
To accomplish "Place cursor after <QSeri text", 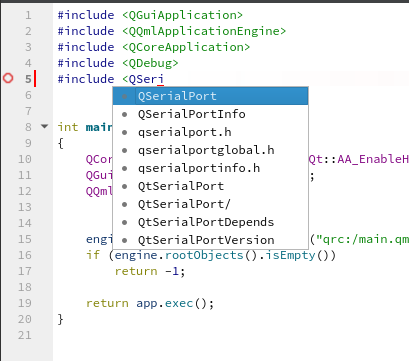I will pyautogui.click(x=164, y=79).
